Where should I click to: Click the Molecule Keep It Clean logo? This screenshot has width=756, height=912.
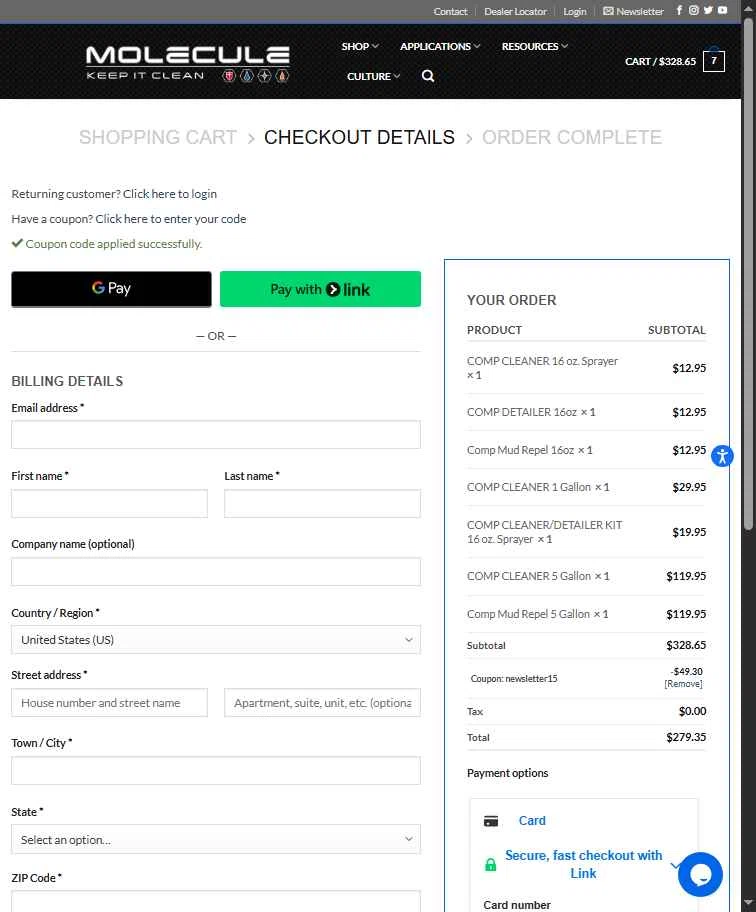tap(187, 63)
